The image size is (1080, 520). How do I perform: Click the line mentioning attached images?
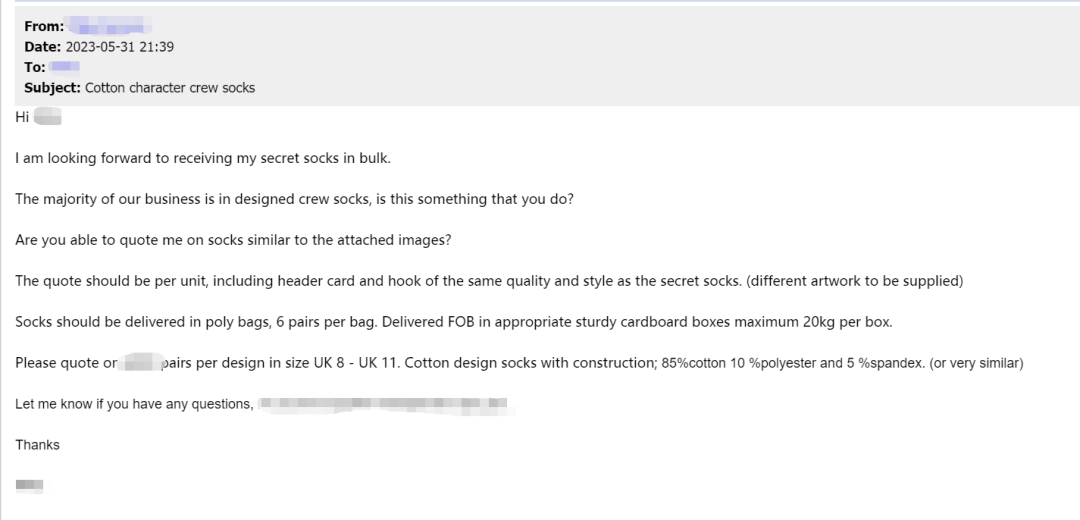[x=233, y=240]
